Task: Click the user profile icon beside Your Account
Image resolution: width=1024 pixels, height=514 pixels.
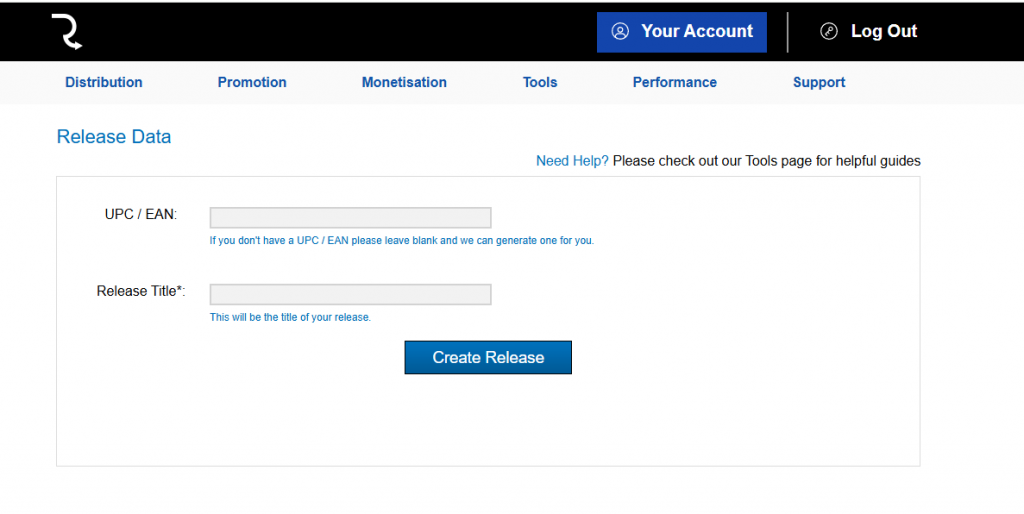Action: tap(620, 32)
